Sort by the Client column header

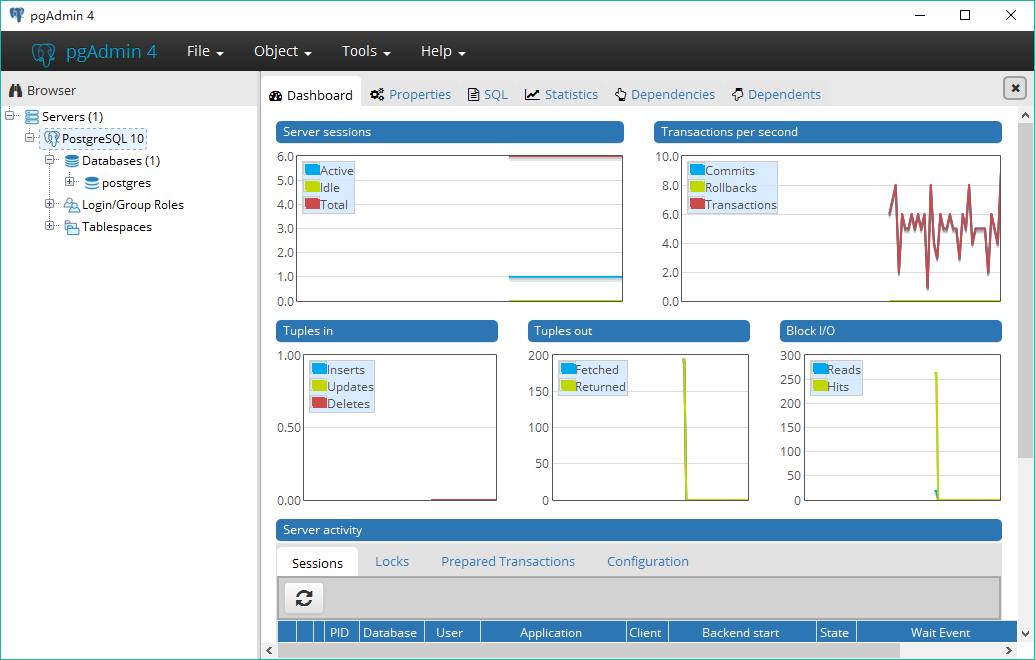tap(646, 632)
